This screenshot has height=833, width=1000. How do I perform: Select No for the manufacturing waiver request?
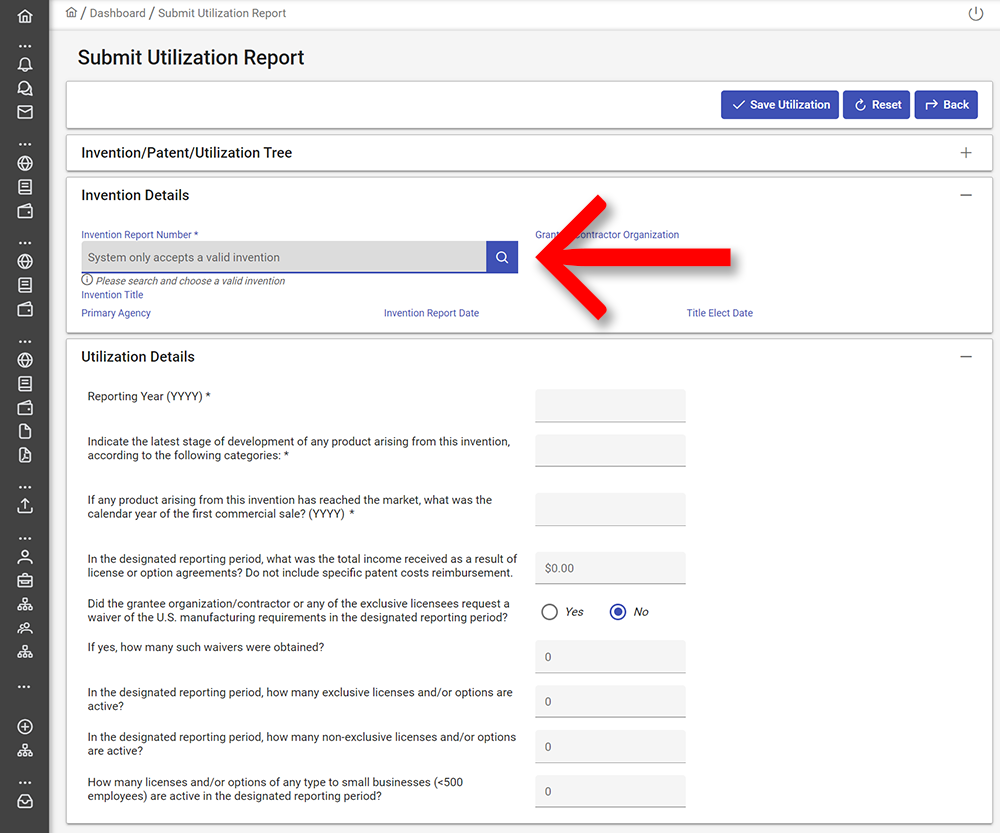(x=618, y=612)
